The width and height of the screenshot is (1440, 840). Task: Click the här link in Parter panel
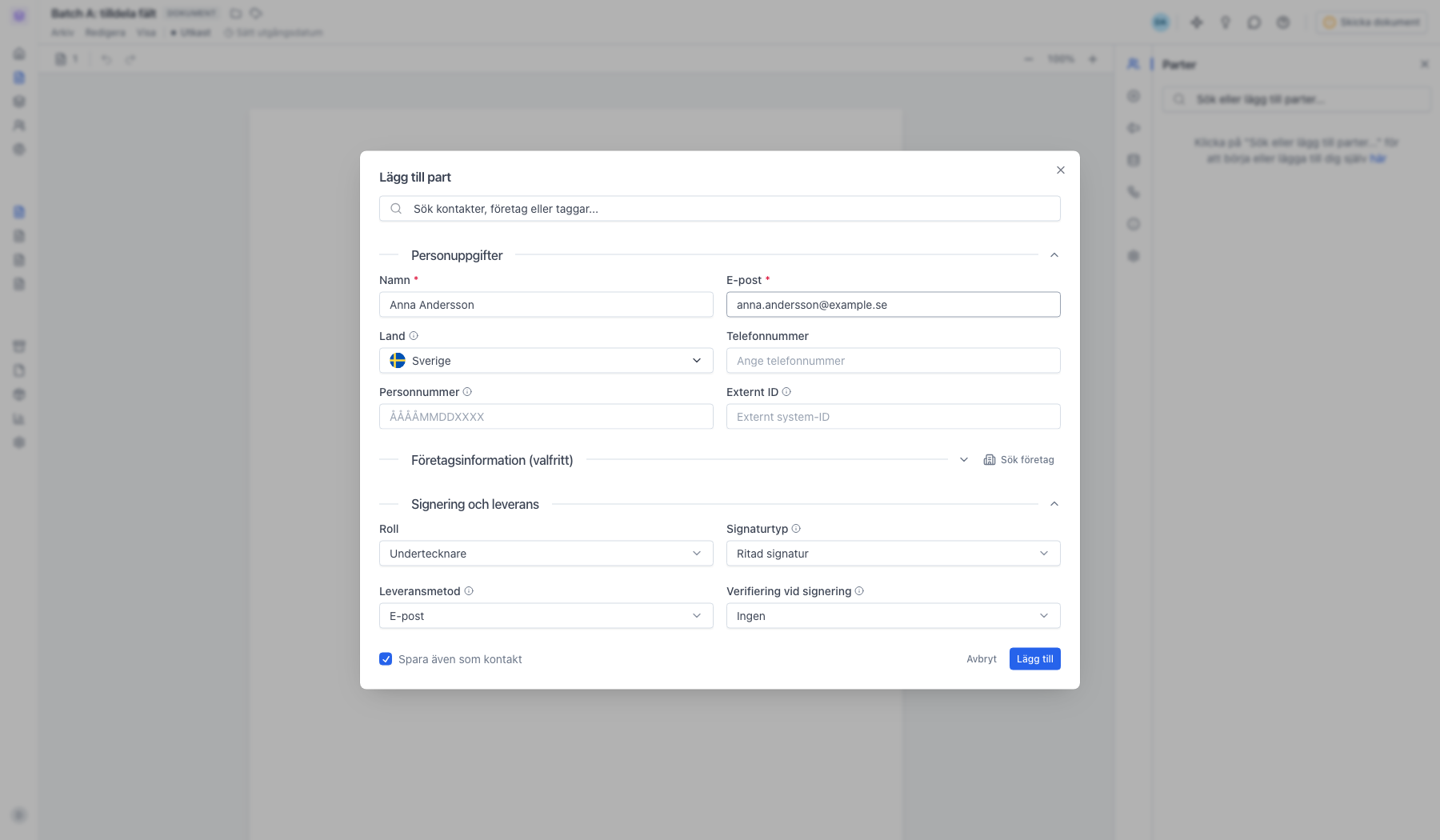1378,158
